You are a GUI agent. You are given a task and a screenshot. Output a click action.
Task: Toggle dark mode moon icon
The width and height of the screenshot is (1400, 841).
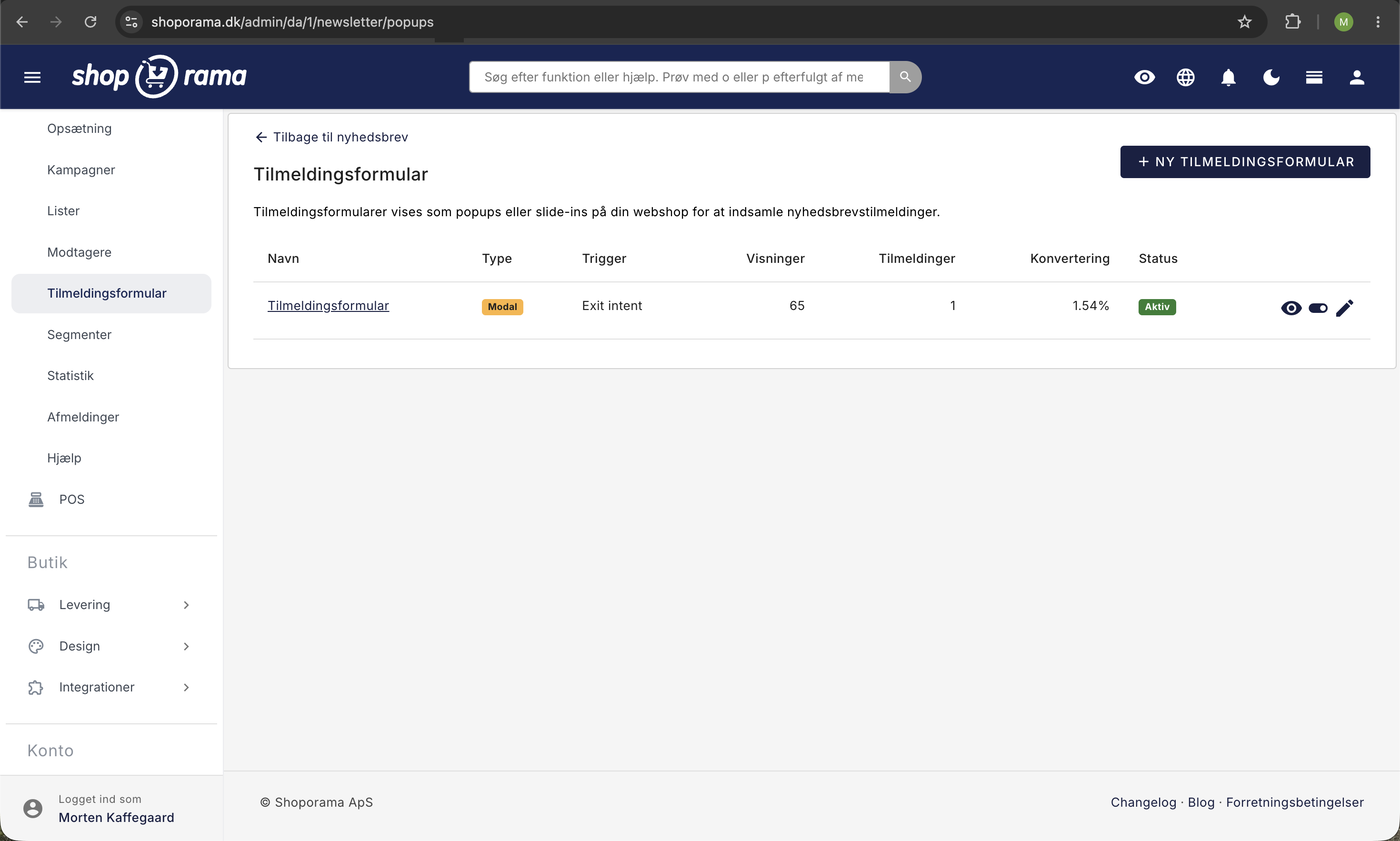tap(1272, 77)
